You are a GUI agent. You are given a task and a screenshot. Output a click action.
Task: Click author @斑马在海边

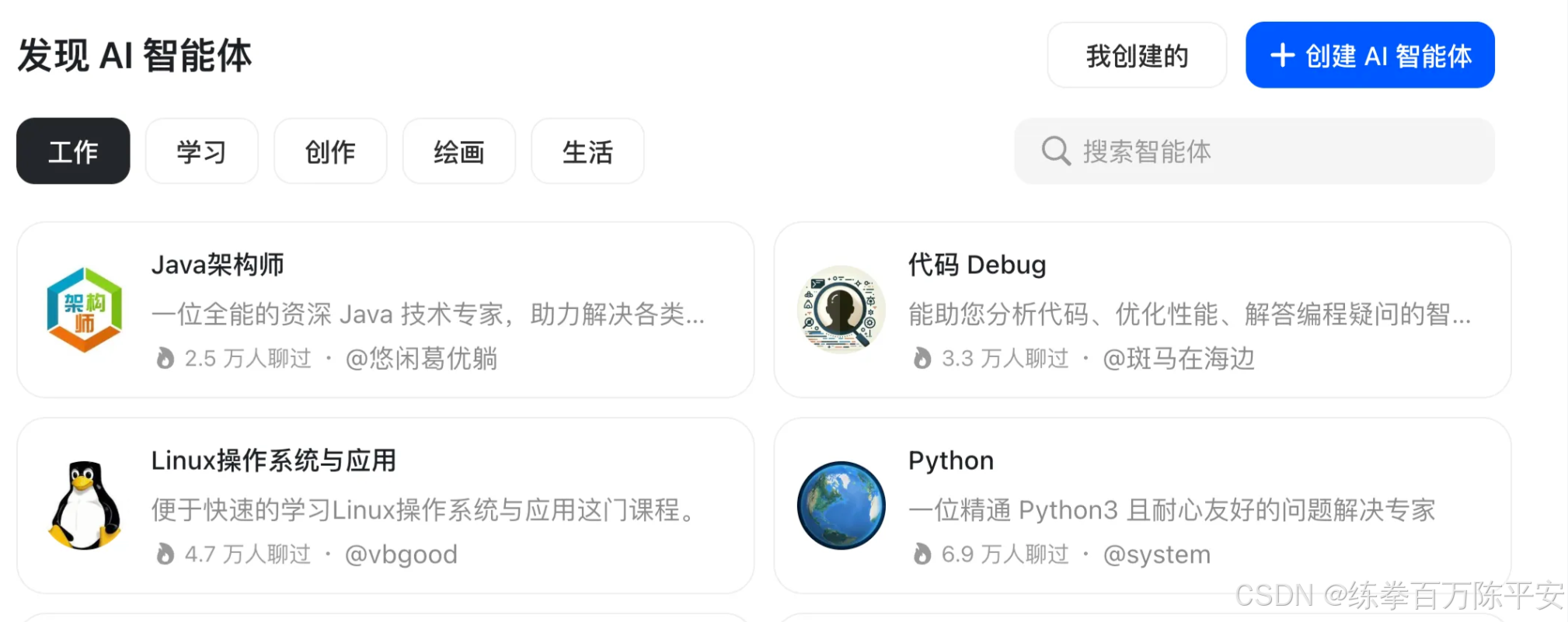[1179, 358]
